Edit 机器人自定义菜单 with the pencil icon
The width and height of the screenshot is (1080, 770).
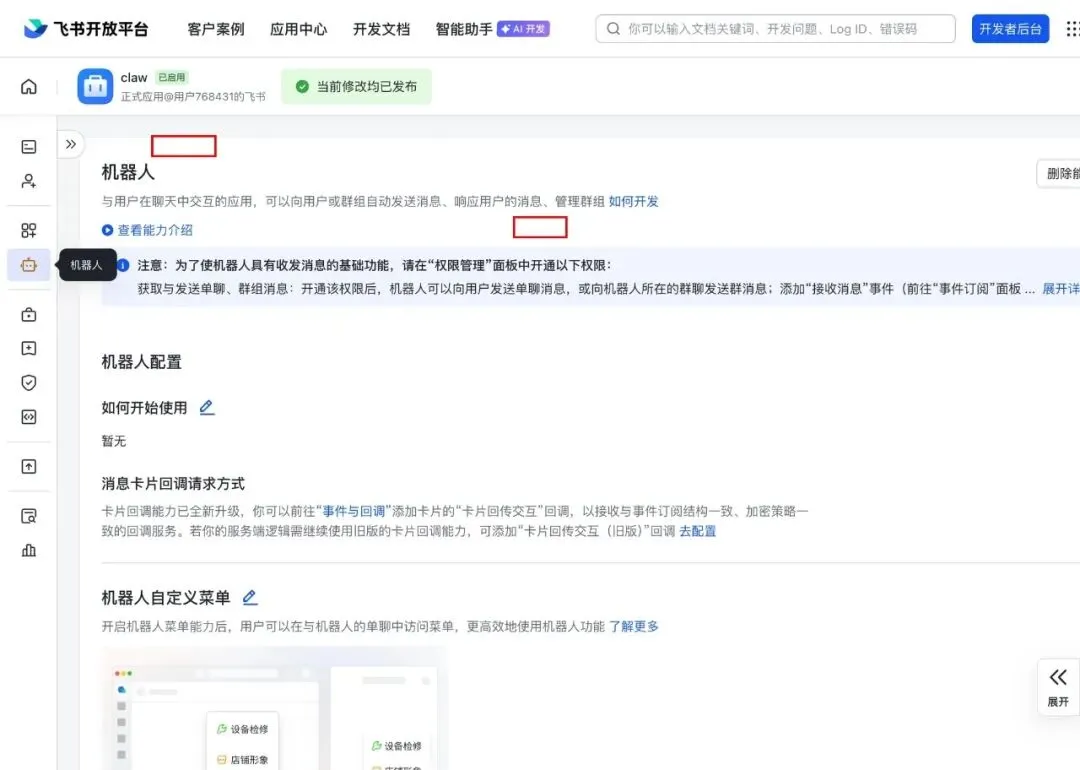click(250, 597)
